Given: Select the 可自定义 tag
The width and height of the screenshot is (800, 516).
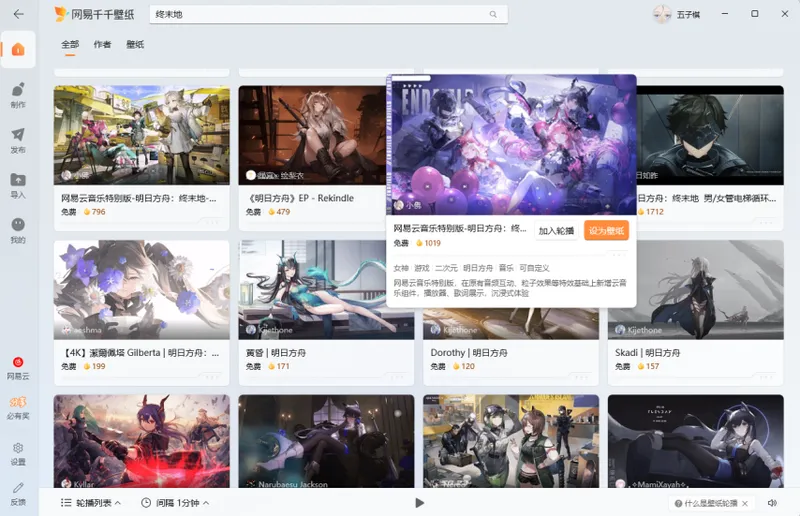Looking at the screenshot, I should 534,268.
